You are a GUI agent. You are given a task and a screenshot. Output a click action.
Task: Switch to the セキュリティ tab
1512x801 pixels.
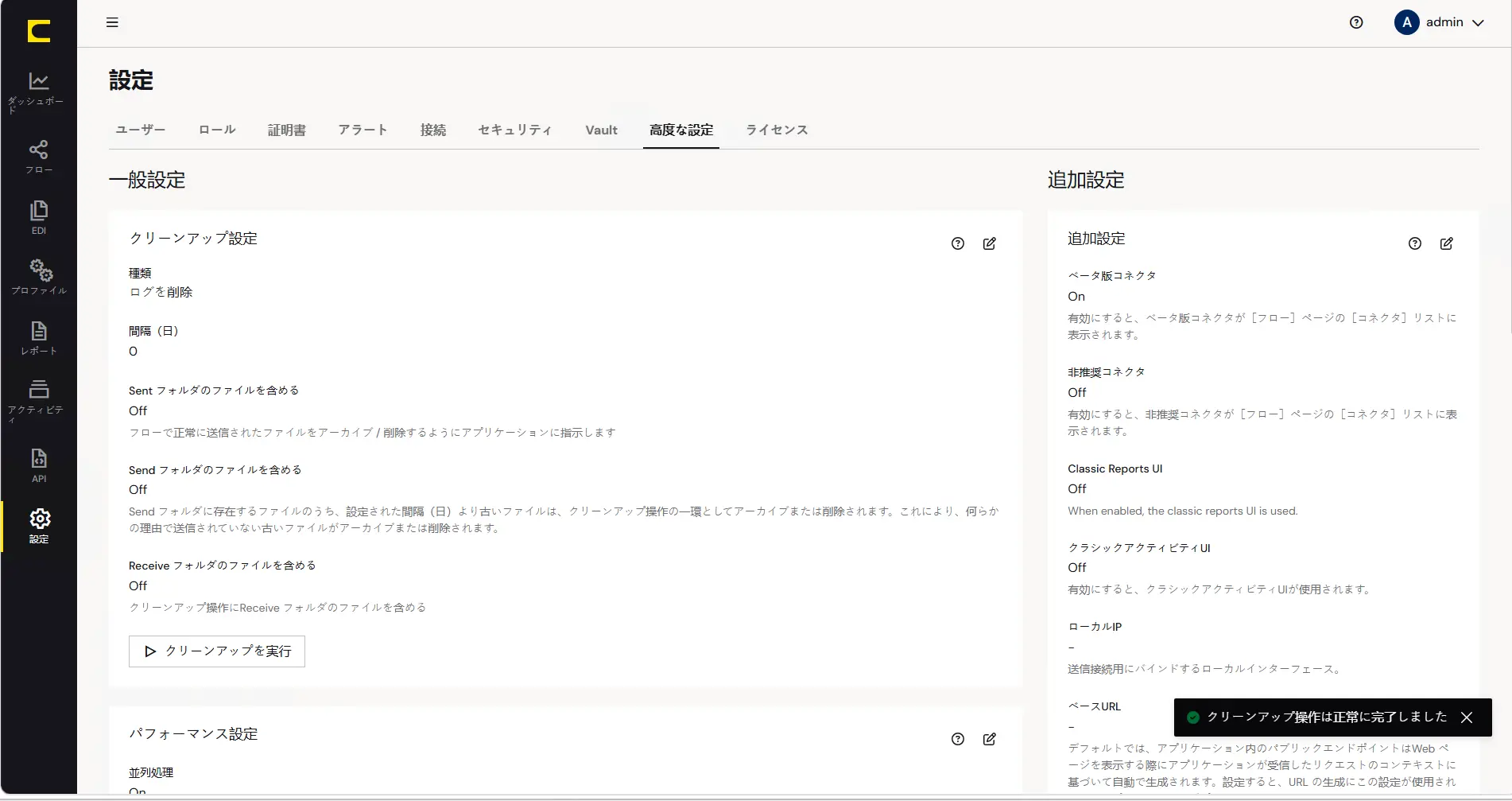pos(515,130)
